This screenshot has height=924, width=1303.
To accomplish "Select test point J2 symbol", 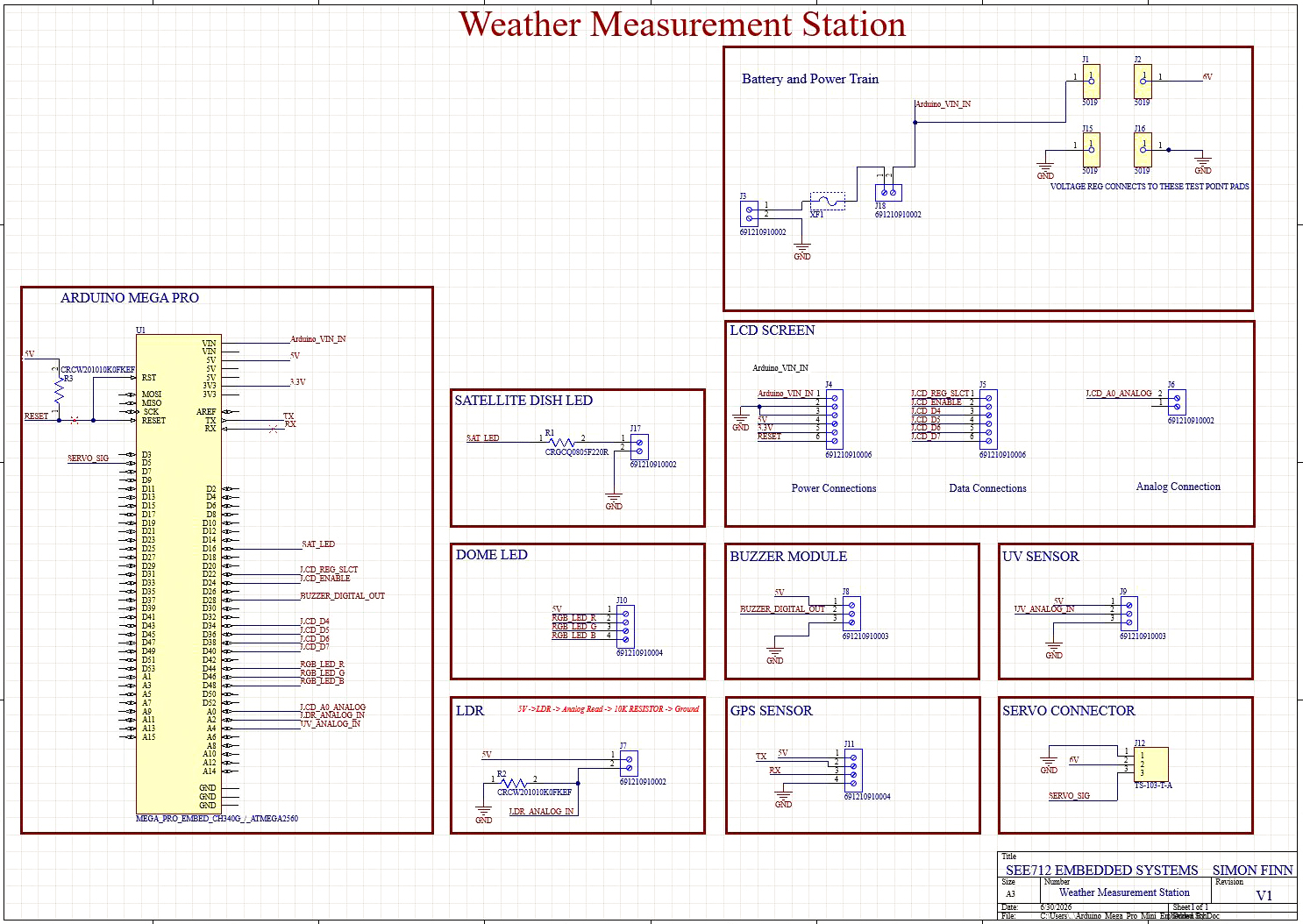I will (1143, 82).
